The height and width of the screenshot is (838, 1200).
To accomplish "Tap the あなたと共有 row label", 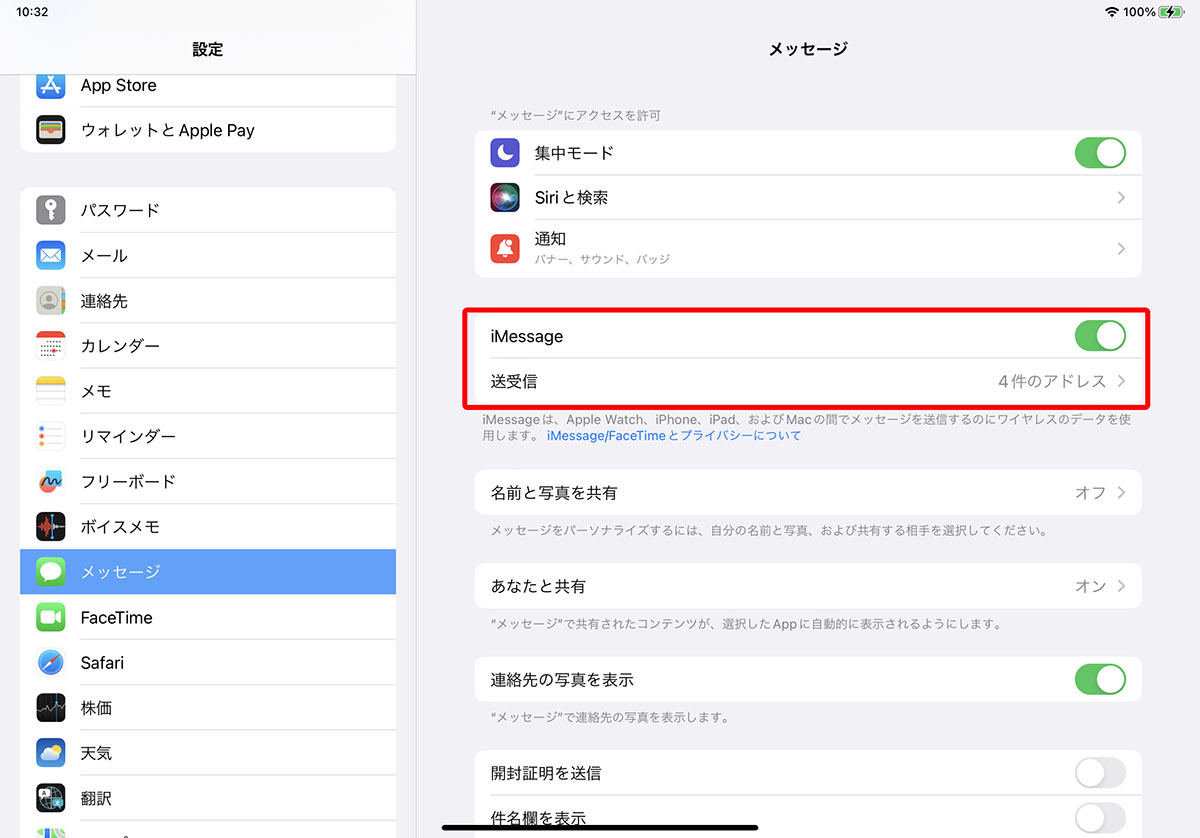I will pyautogui.click(x=538, y=586).
